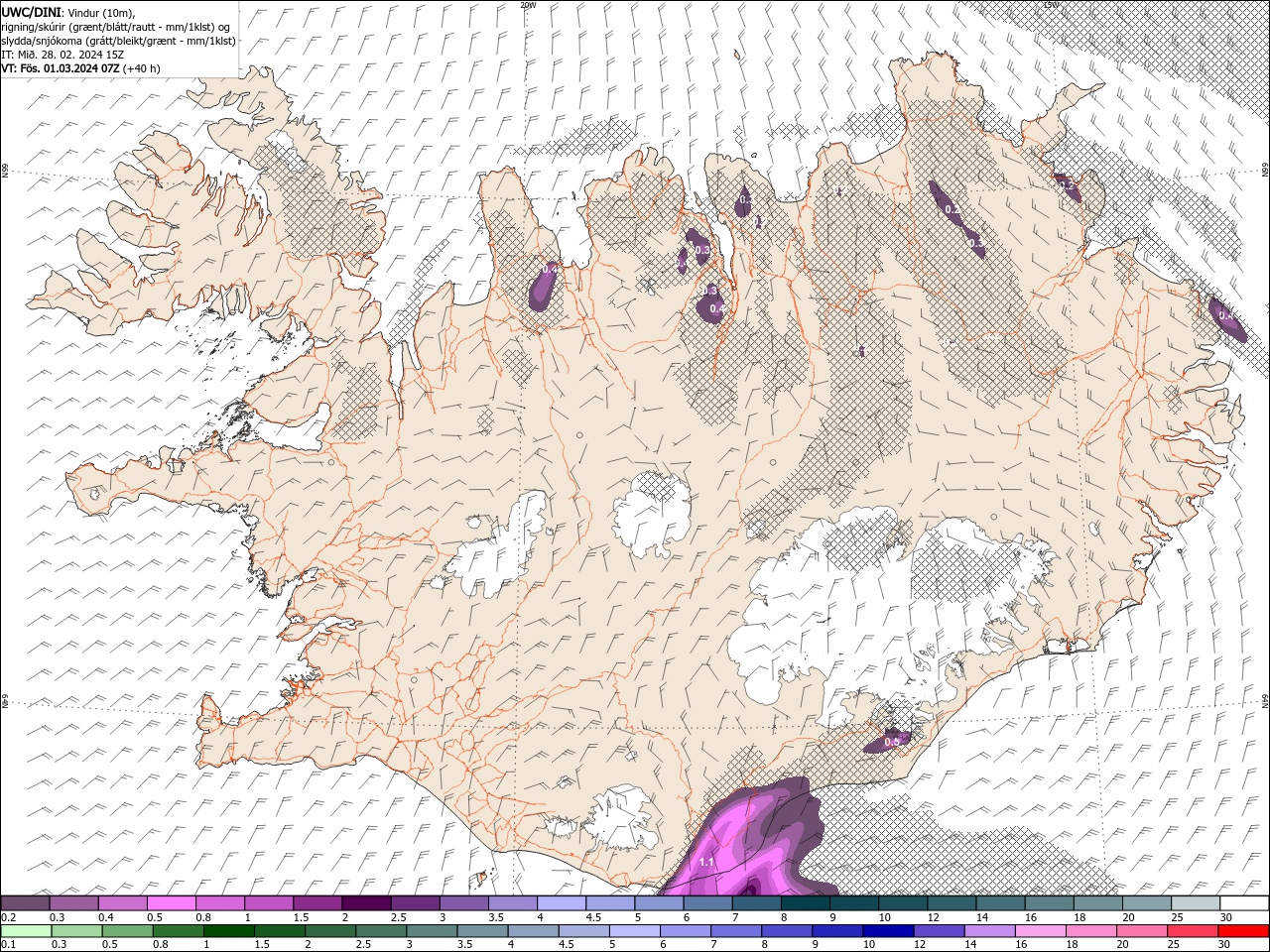This screenshot has width=1270, height=952.
Task: Select lower legend pink swatch starting at 20
Action: click(1142, 931)
